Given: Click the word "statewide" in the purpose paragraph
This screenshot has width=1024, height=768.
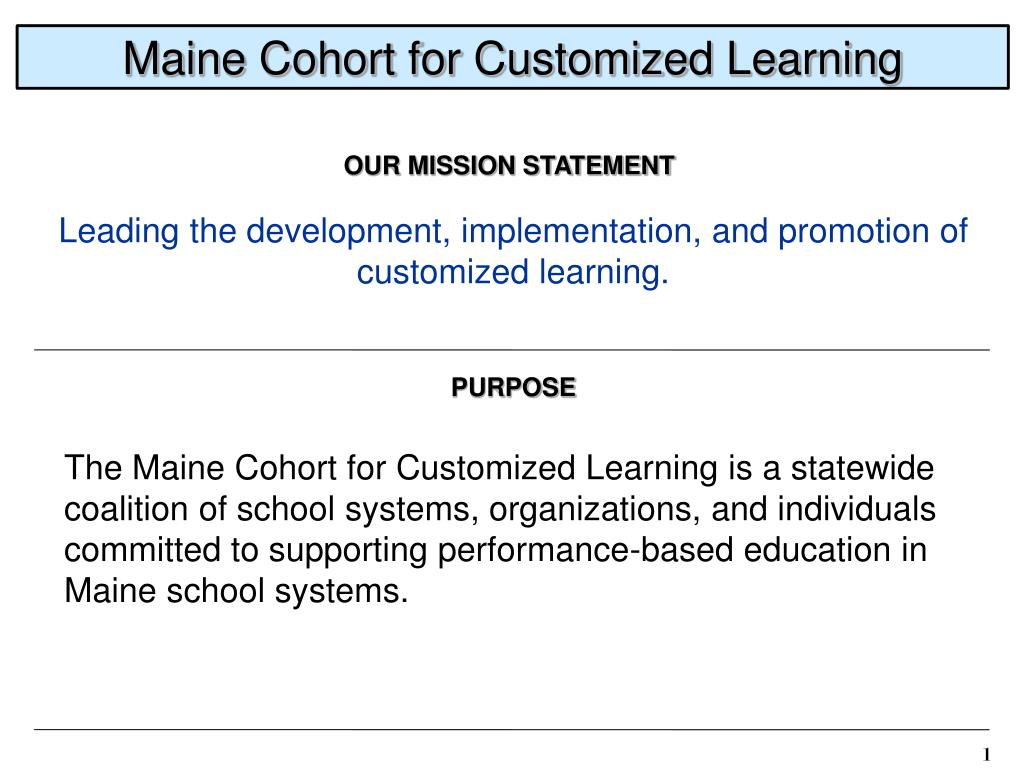Looking at the screenshot, I should [862, 468].
